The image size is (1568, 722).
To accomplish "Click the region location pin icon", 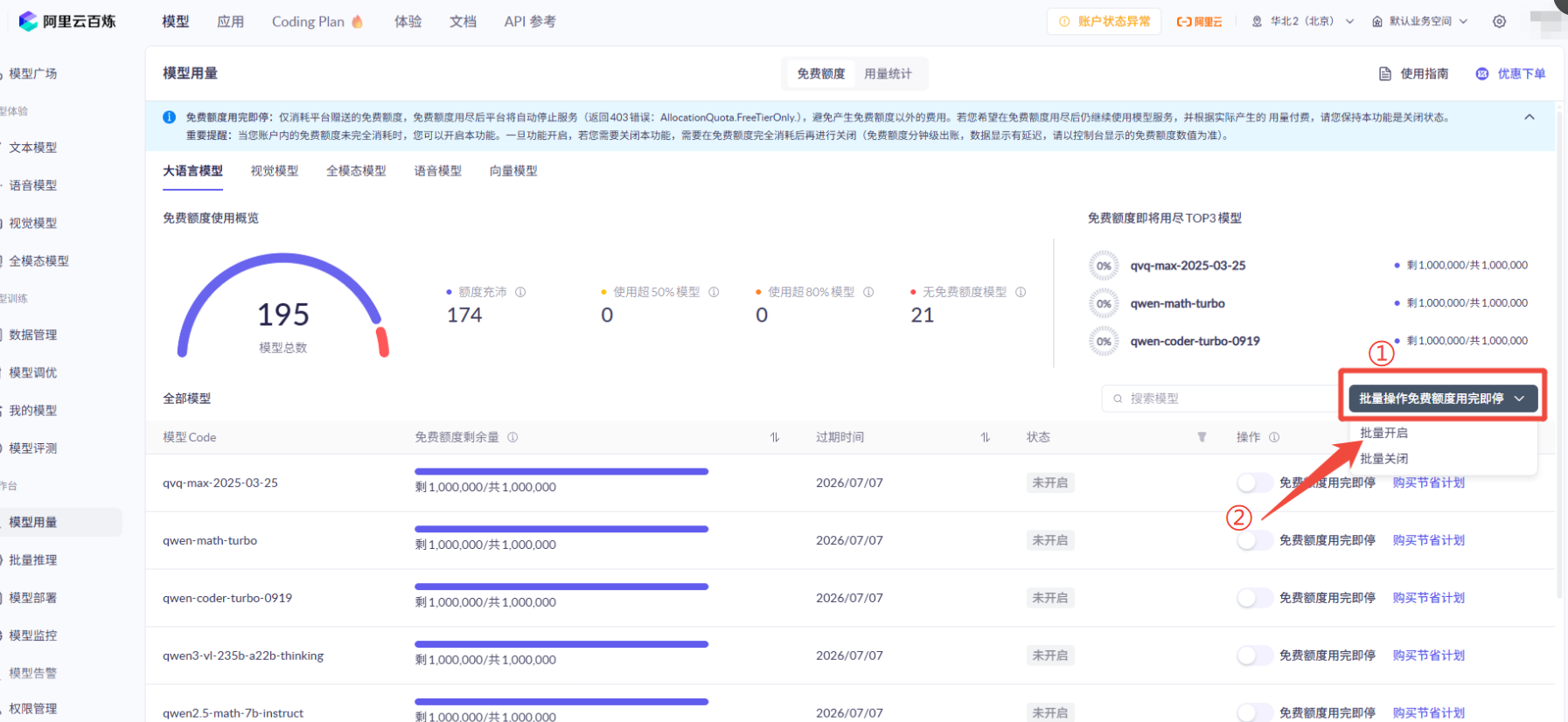I will [x=1257, y=21].
